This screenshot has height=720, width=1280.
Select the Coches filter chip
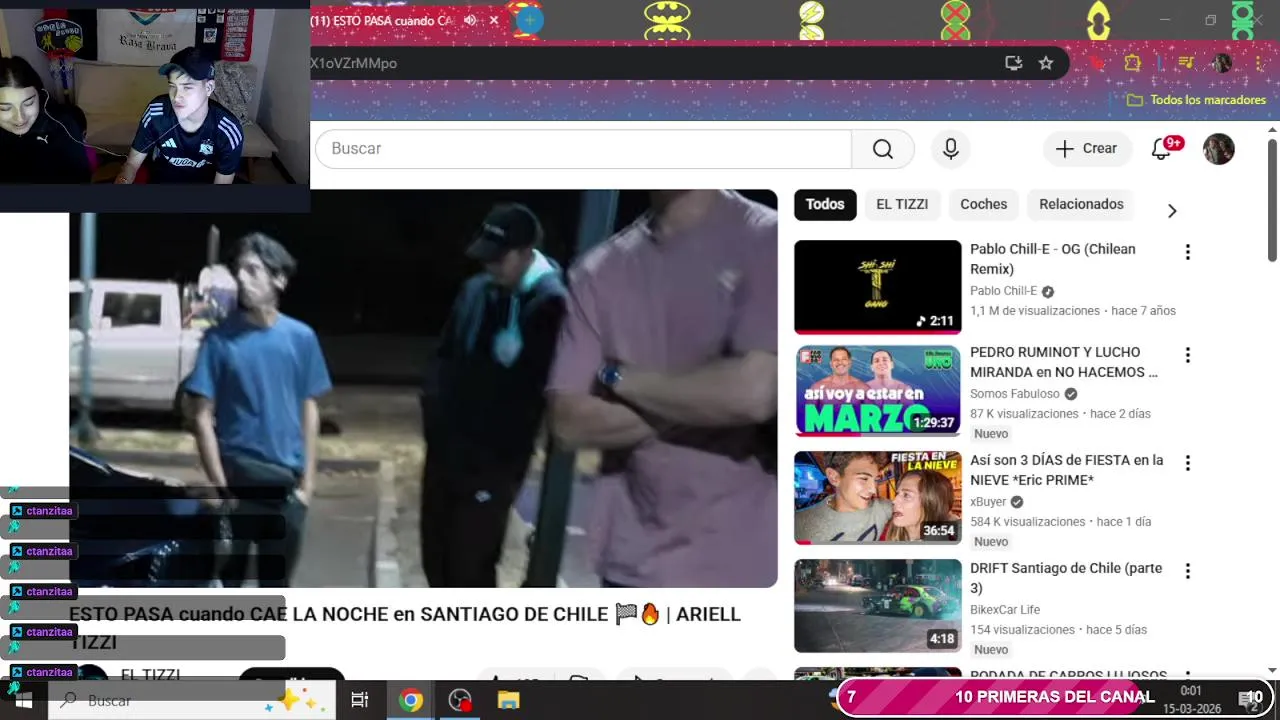[x=984, y=204]
